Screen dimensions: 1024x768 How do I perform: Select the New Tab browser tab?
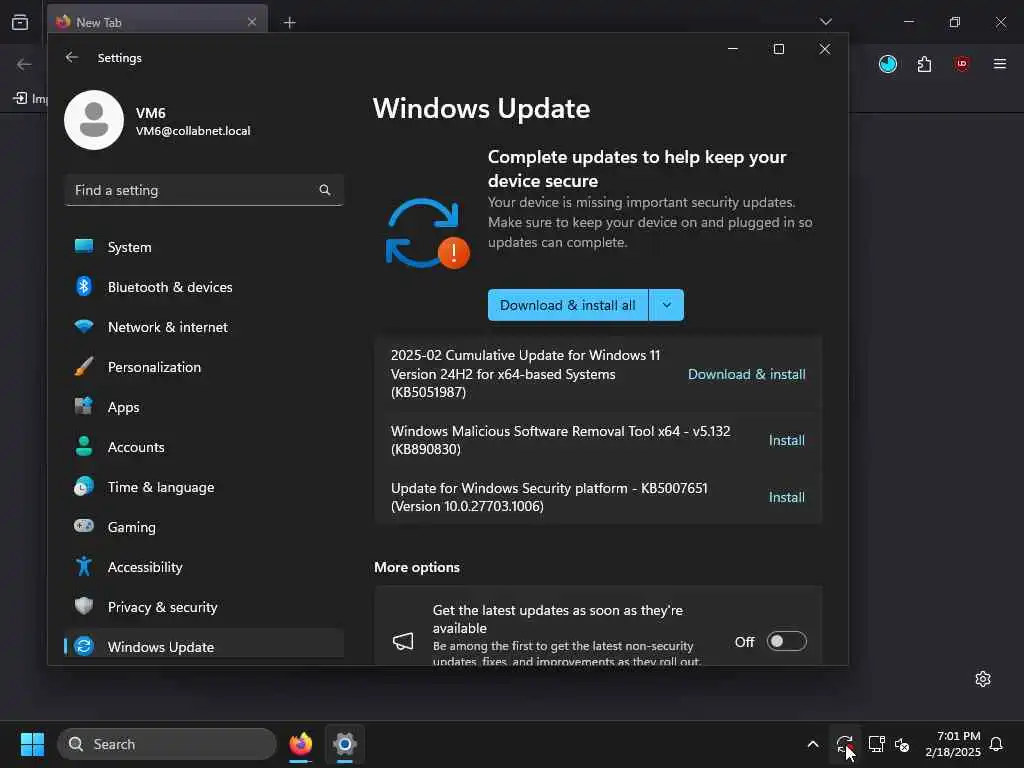[158, 22]
